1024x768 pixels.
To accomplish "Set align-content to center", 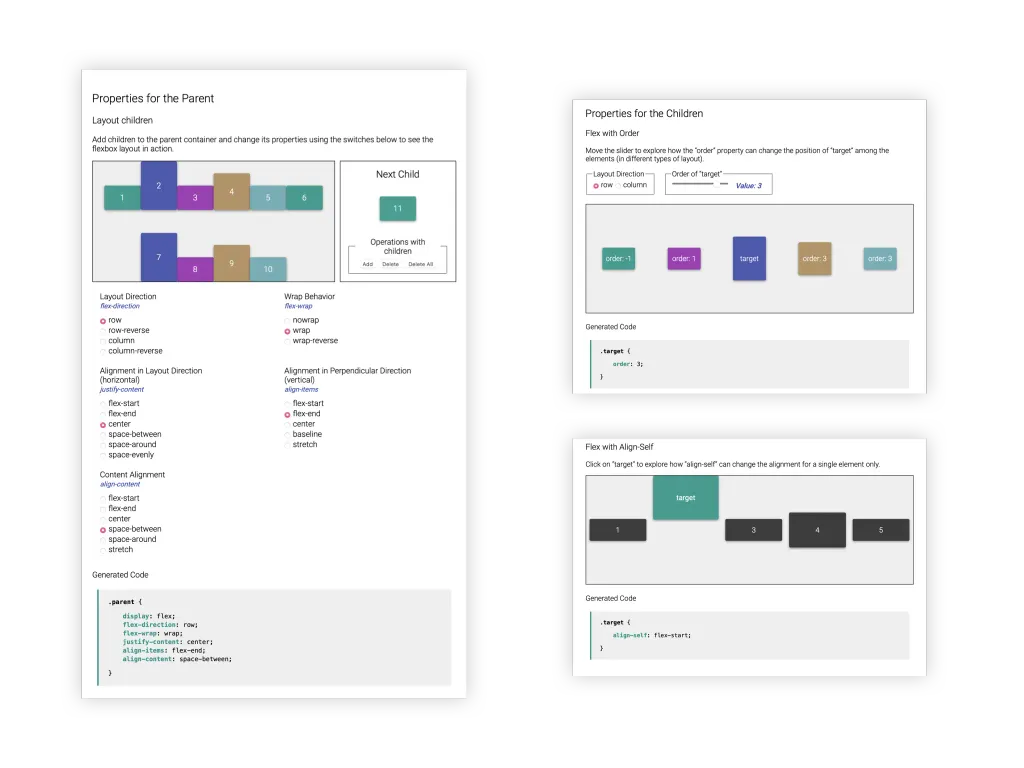I will [x=103, y=519].
